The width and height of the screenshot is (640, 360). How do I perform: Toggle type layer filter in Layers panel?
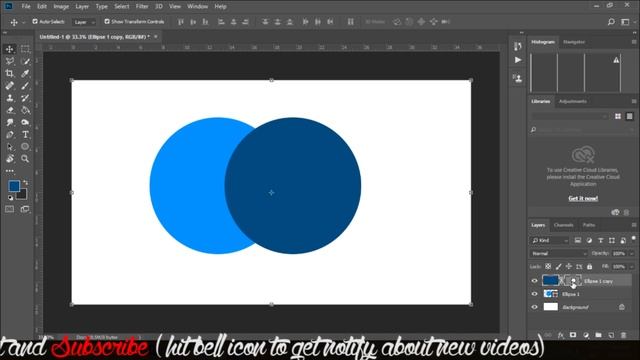[600, 240]
